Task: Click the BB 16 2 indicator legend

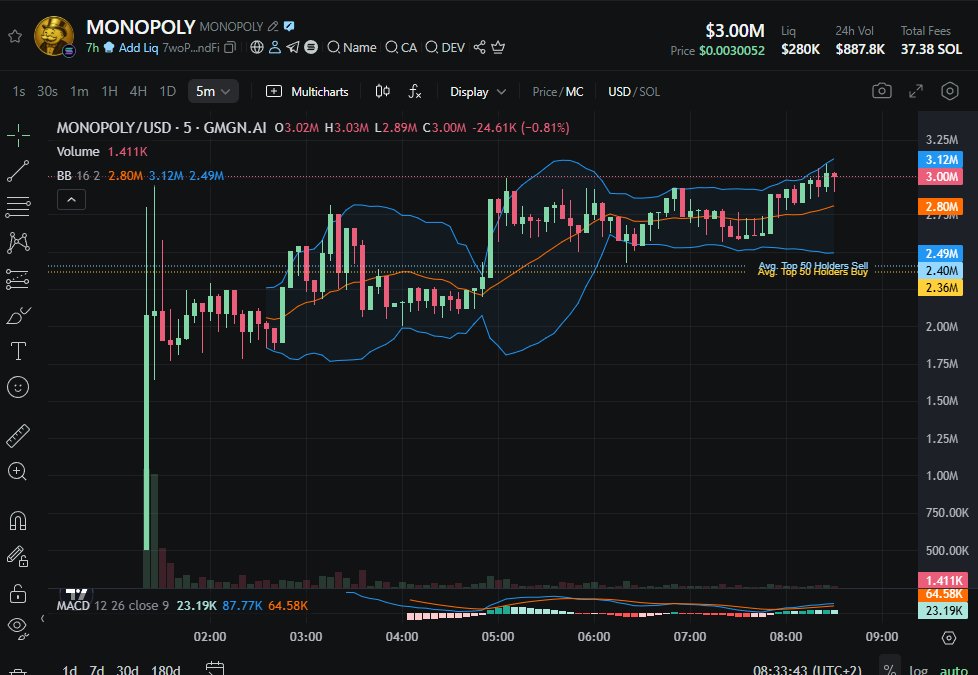Action: tap(78, 176)
